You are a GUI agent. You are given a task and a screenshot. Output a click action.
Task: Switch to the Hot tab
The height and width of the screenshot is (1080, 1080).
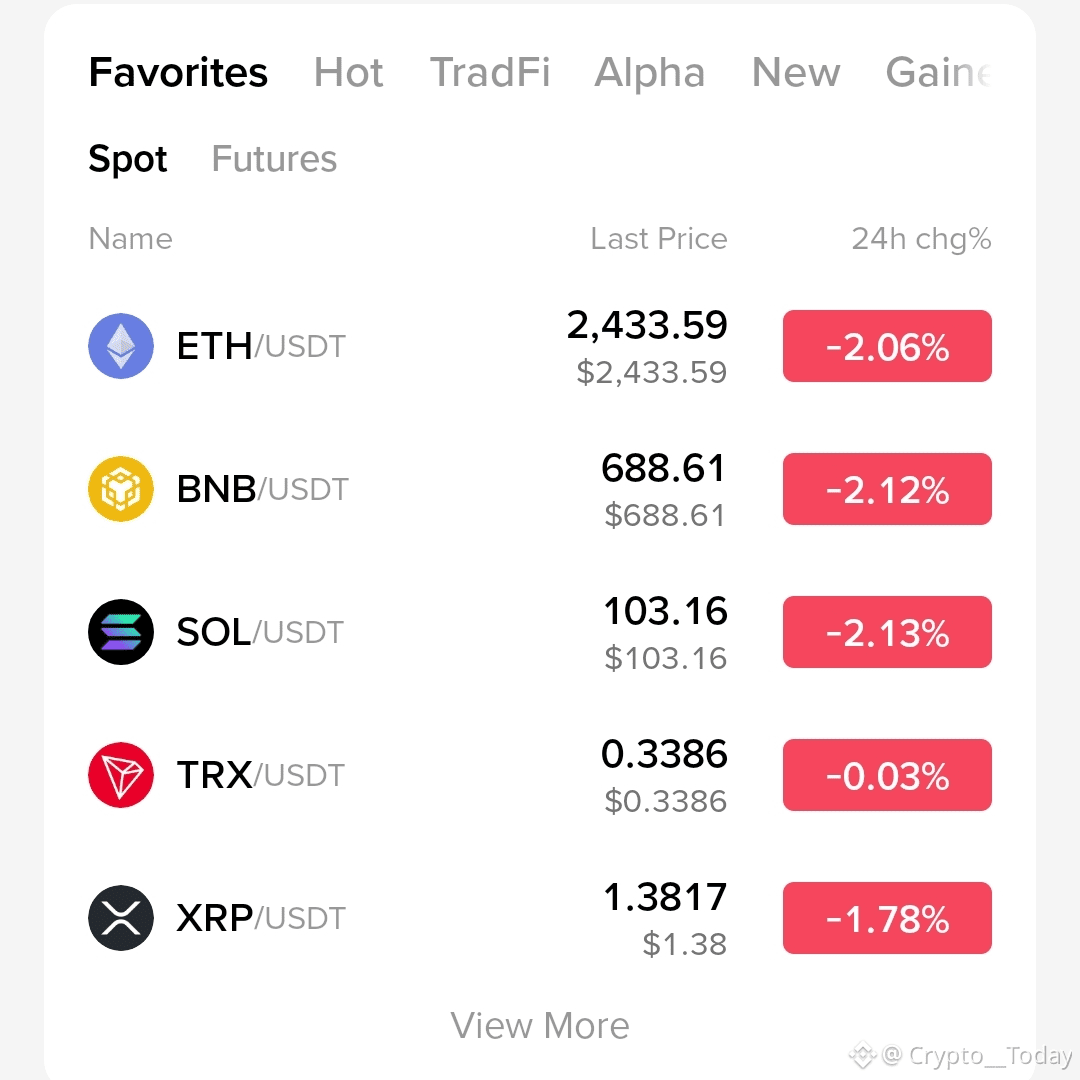tap(349, 72)
